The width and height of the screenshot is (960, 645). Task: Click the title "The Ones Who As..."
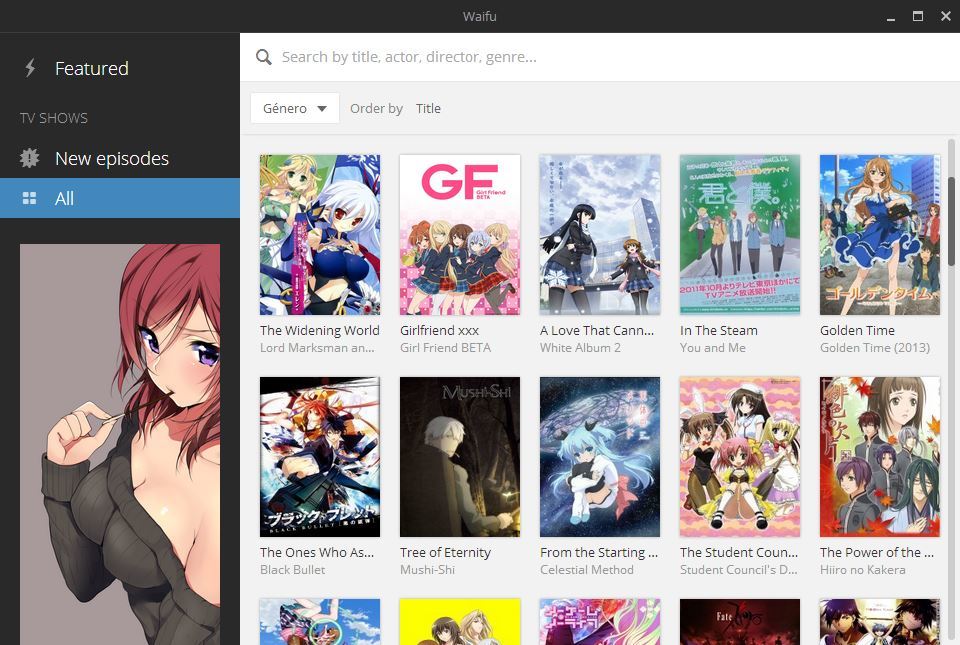pyautogui.click(x=317, y=553)
